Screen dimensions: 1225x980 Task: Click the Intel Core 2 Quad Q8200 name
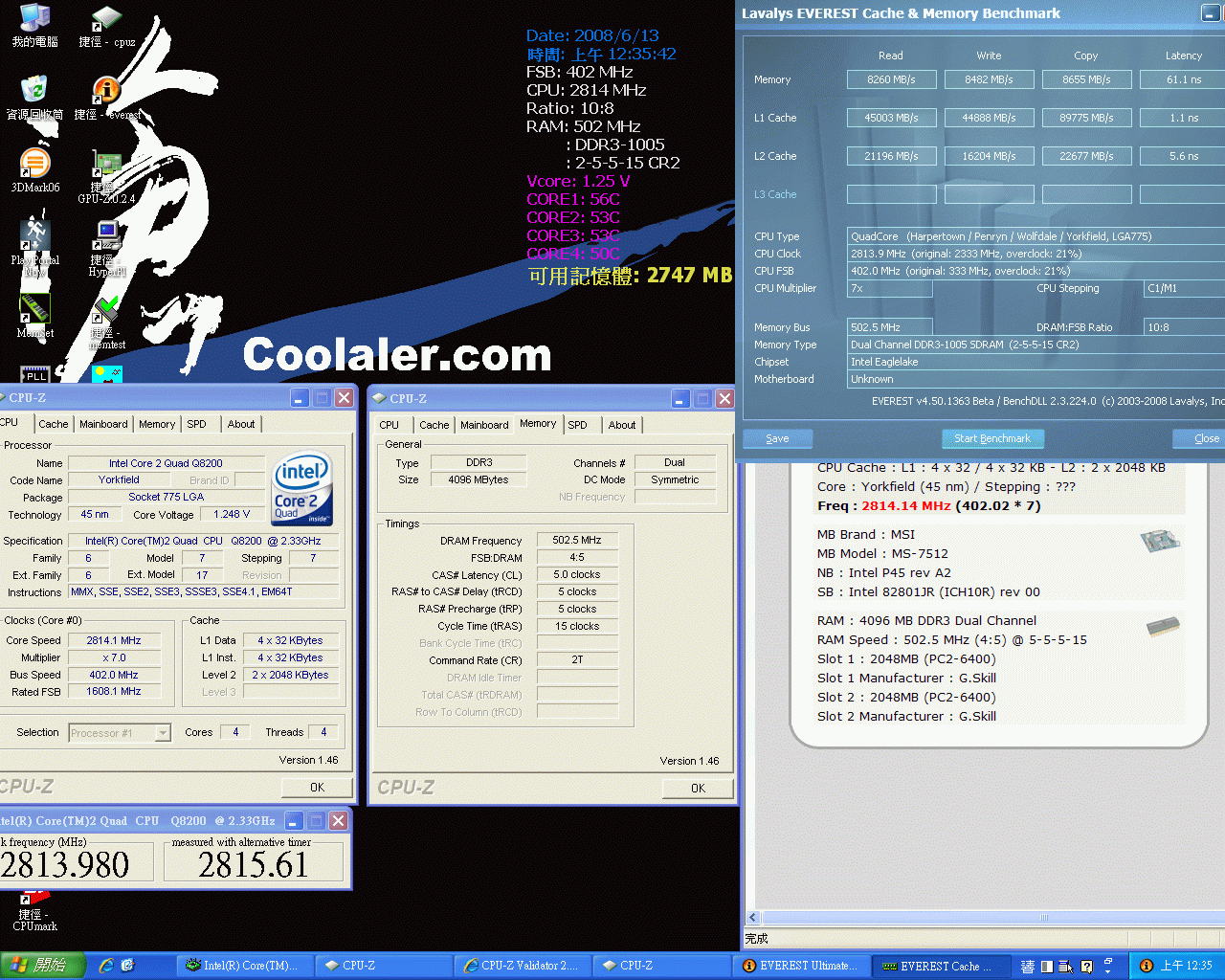click(x=166, y=463)
